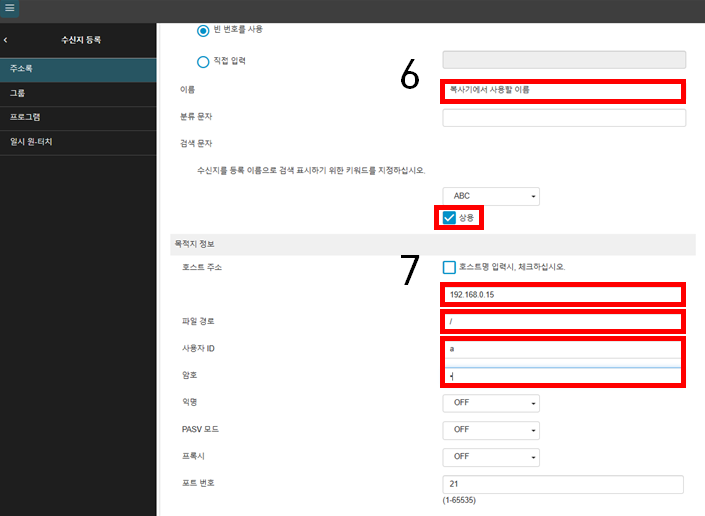The image size is (705, 516).
Task: Select the 직접 입력 radio button
Action: 203,62
